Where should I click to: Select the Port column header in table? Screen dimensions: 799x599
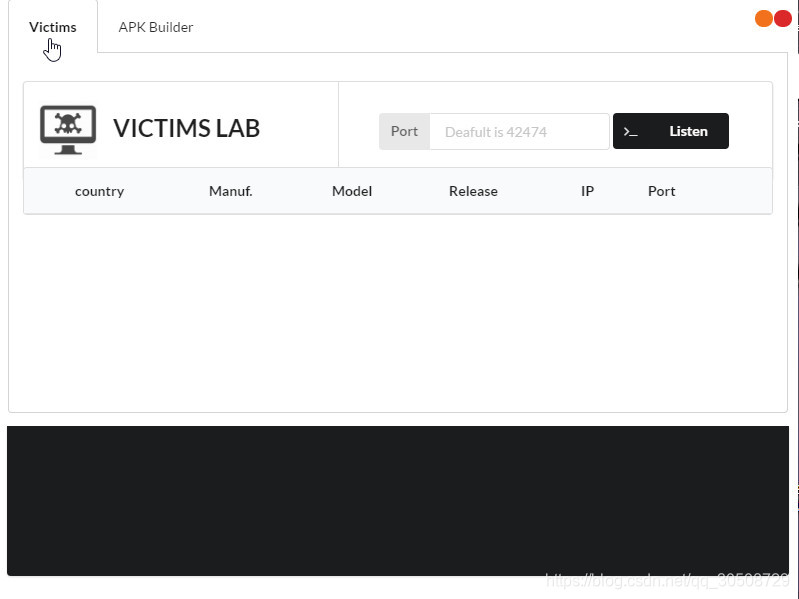pyautogui.click(x=661, y=192)
